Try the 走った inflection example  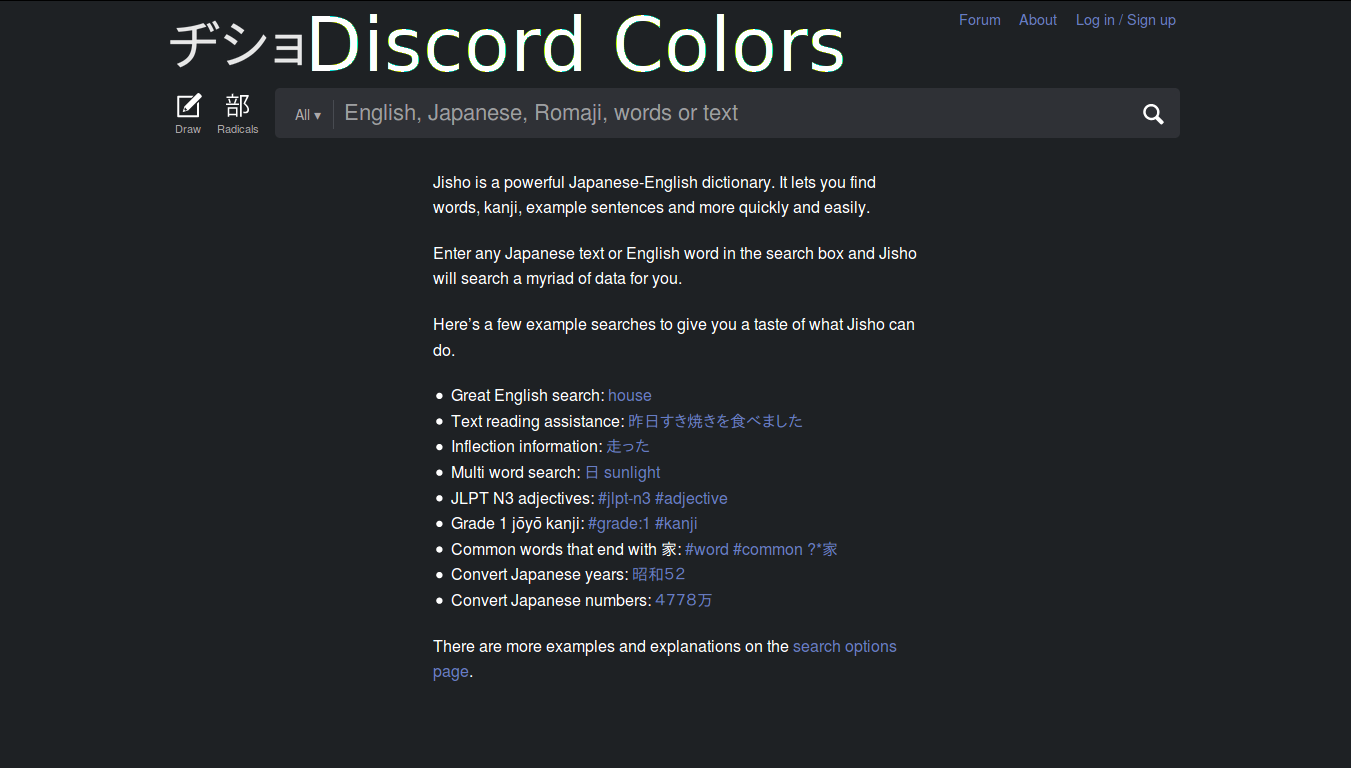click(628, 447)
